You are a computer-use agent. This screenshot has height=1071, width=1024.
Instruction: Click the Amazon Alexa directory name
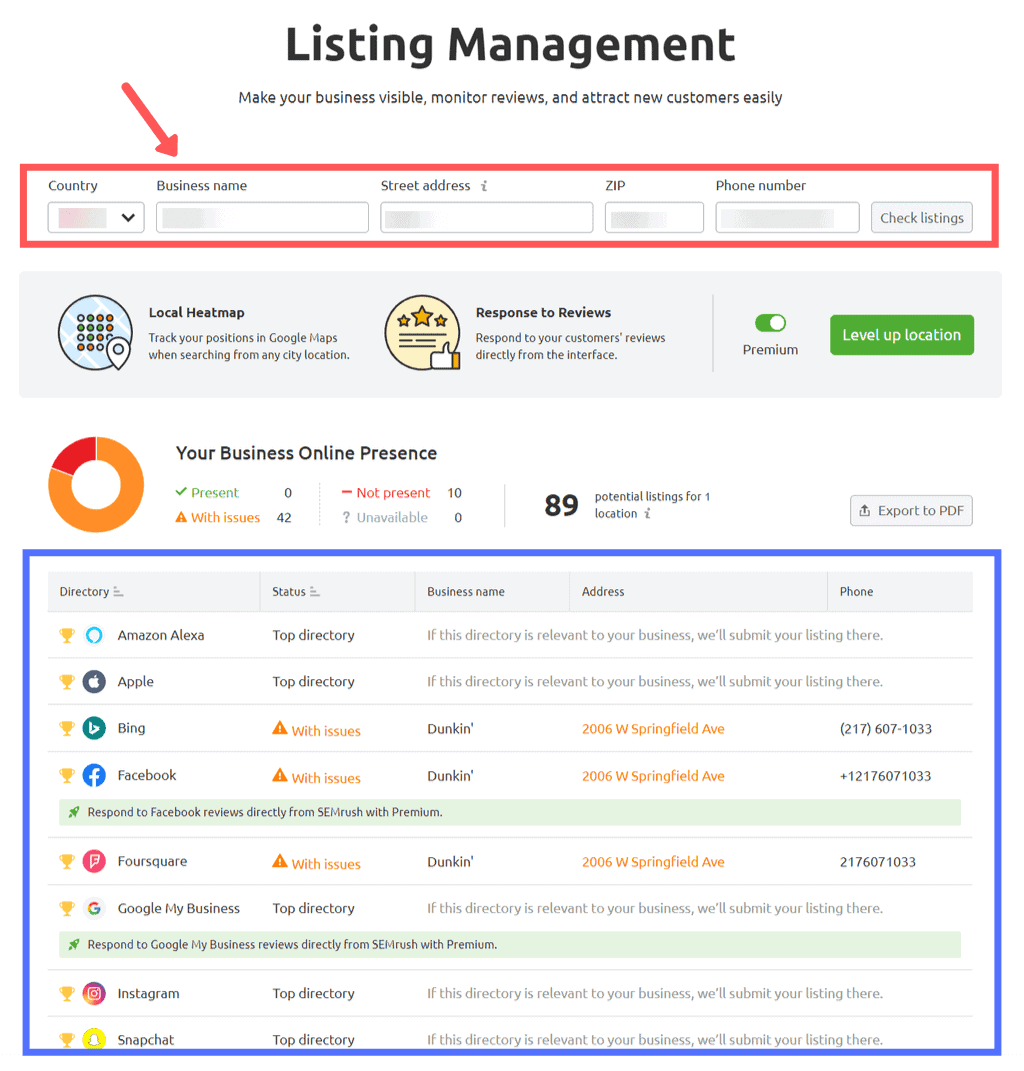(161, 635)
